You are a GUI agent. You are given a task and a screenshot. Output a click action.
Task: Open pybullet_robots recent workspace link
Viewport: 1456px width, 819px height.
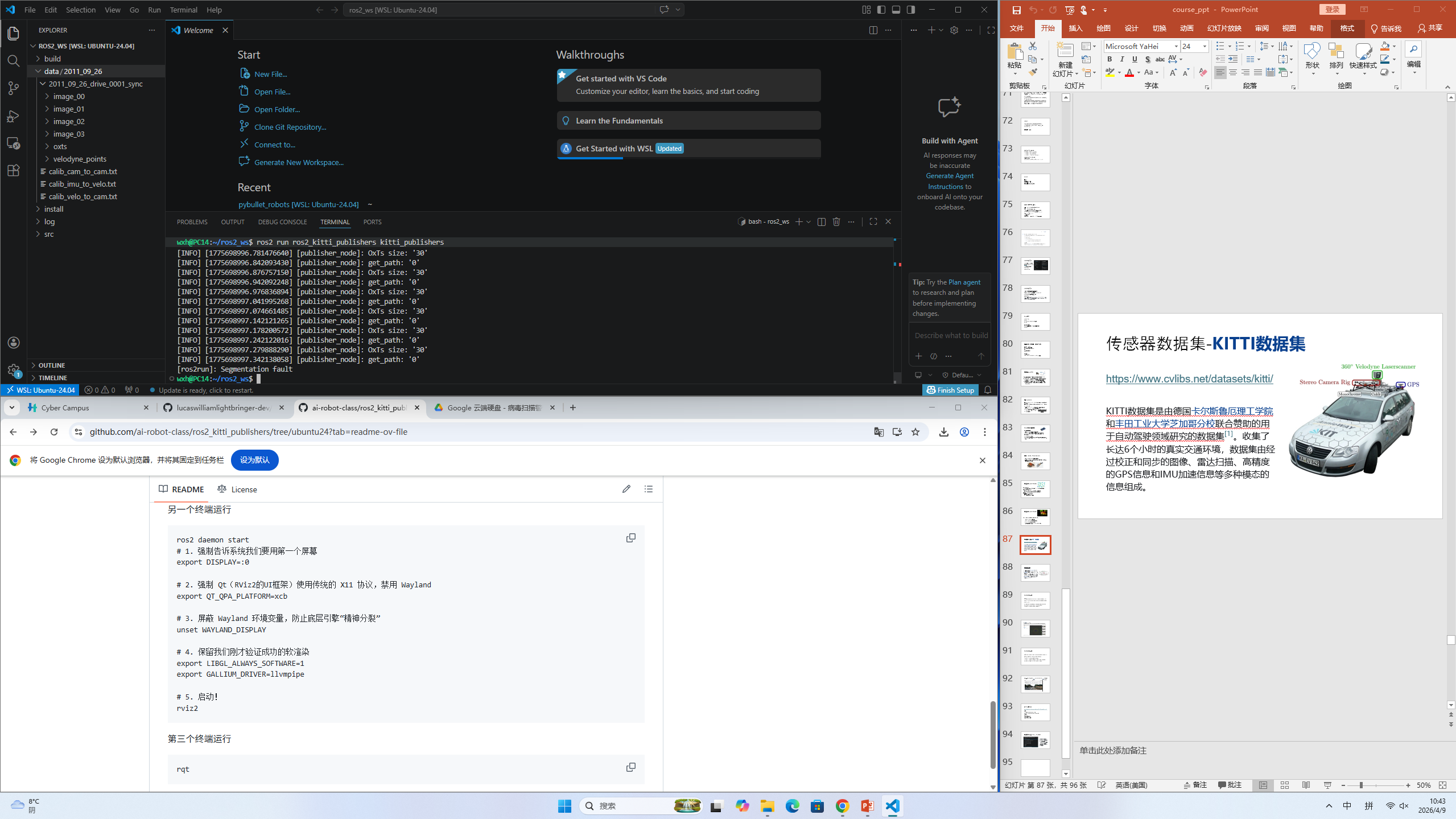298,204
